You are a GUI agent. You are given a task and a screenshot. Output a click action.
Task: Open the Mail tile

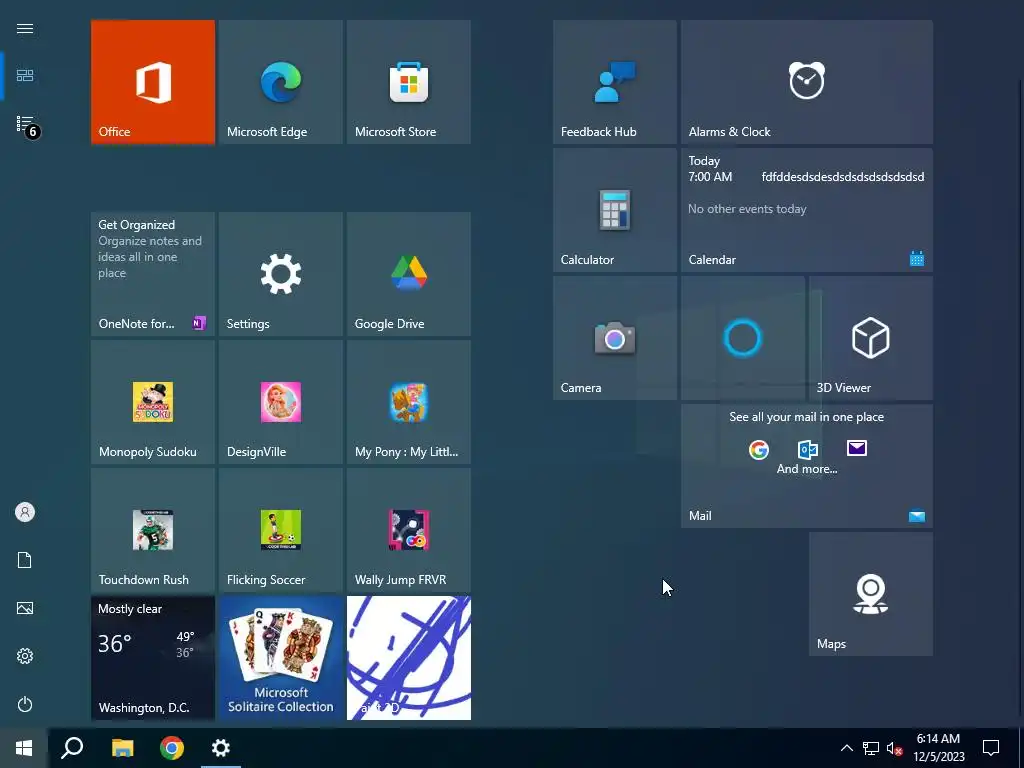coord(807,466)
